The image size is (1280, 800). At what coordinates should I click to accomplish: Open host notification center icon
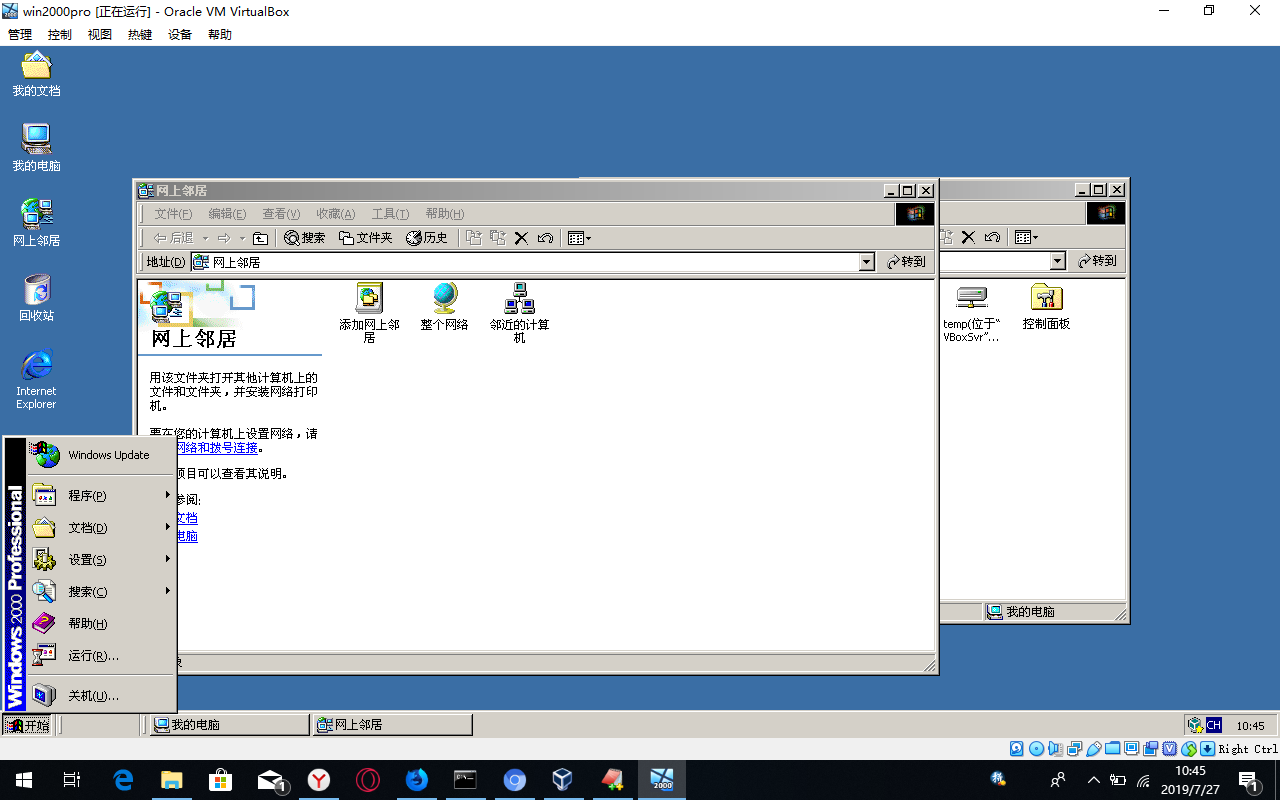(x=1249, y=780)
